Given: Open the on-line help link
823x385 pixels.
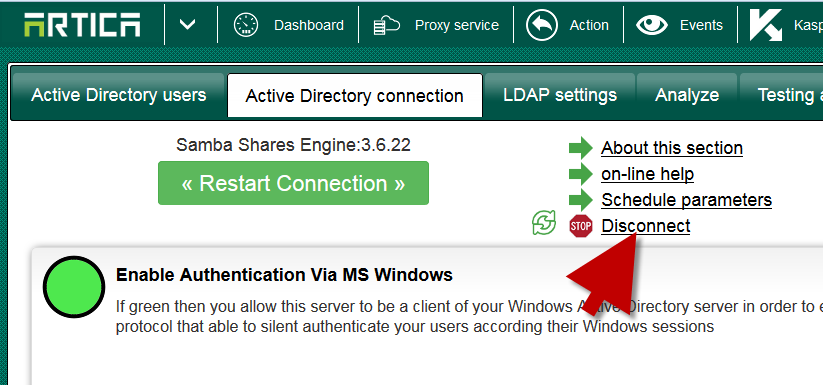Looking at the screenshot, I should [648, 174].
